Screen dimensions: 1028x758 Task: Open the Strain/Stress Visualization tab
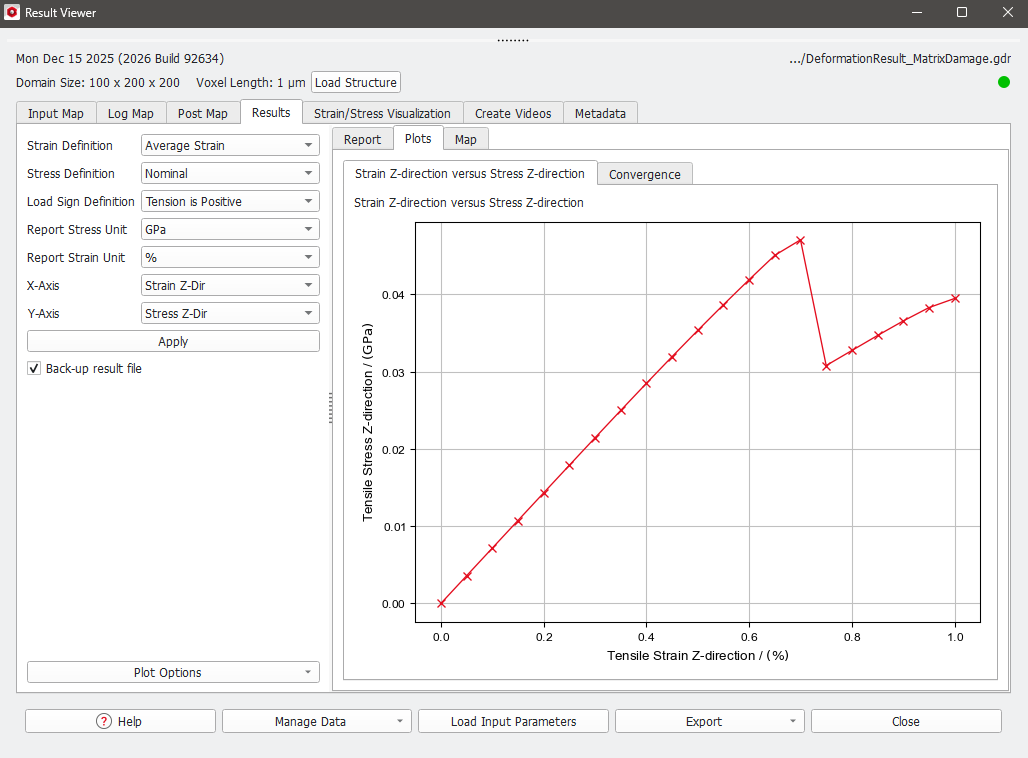(382, 113)
